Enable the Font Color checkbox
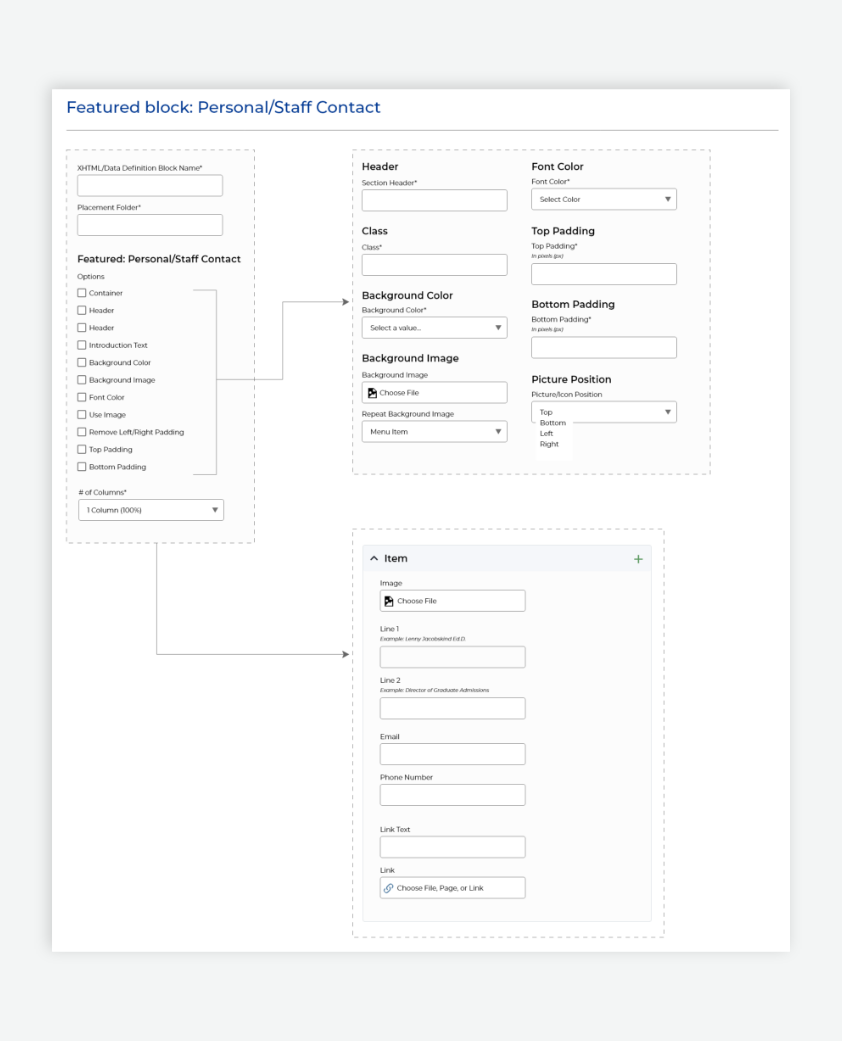Screen dimensions: 842x1041 pyautogui.click(x=82, y=397)
